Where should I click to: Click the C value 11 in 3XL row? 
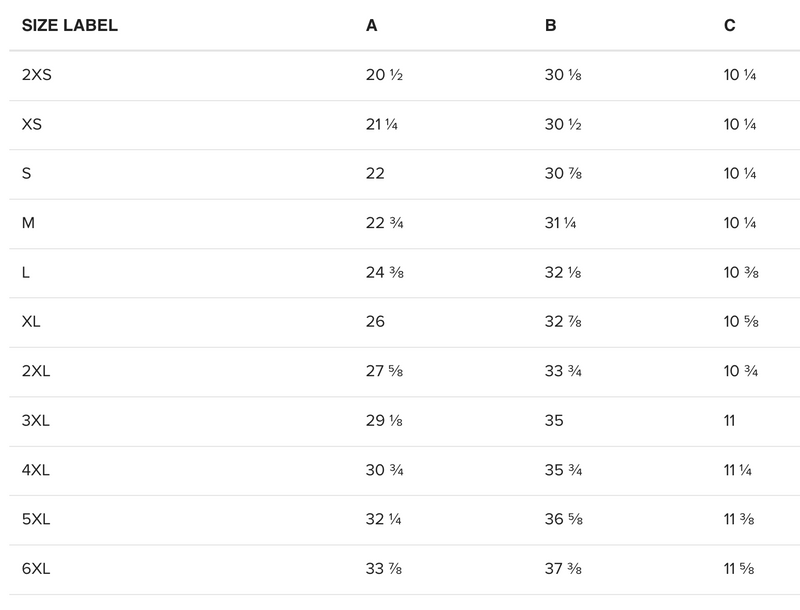point(729,421)
